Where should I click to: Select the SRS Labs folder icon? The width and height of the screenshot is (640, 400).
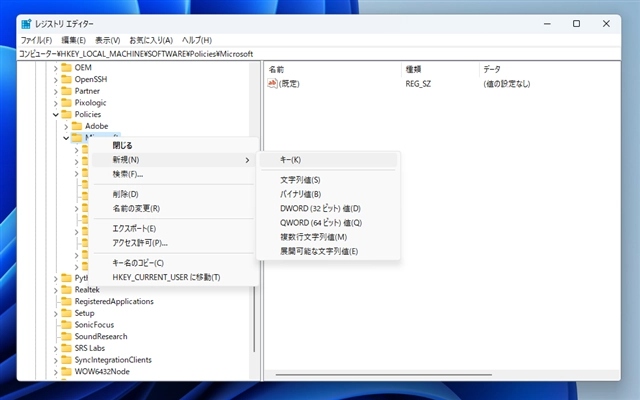coord(66,348)
